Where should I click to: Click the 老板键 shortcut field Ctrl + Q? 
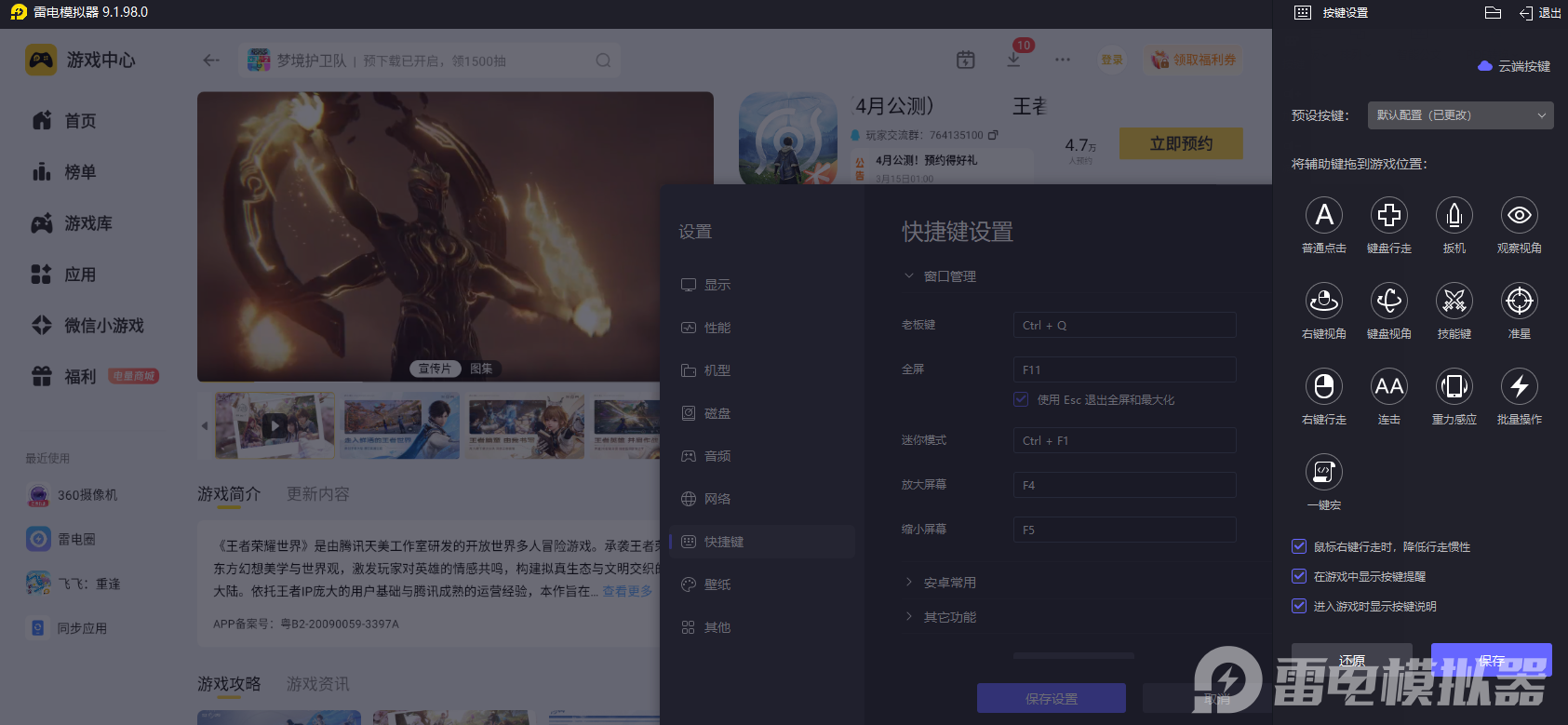tap(1124, 325)
